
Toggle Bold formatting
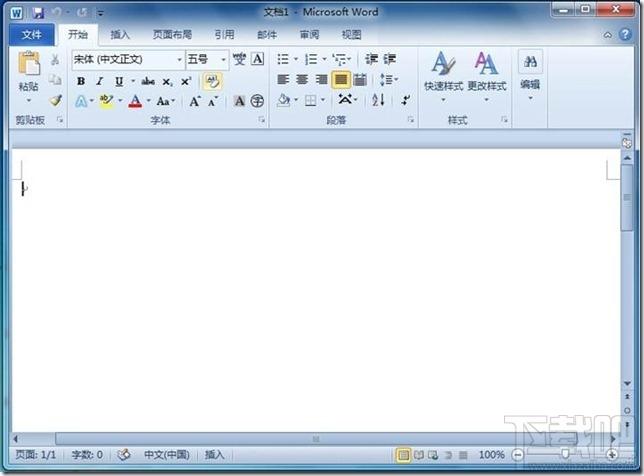point(81,81)
